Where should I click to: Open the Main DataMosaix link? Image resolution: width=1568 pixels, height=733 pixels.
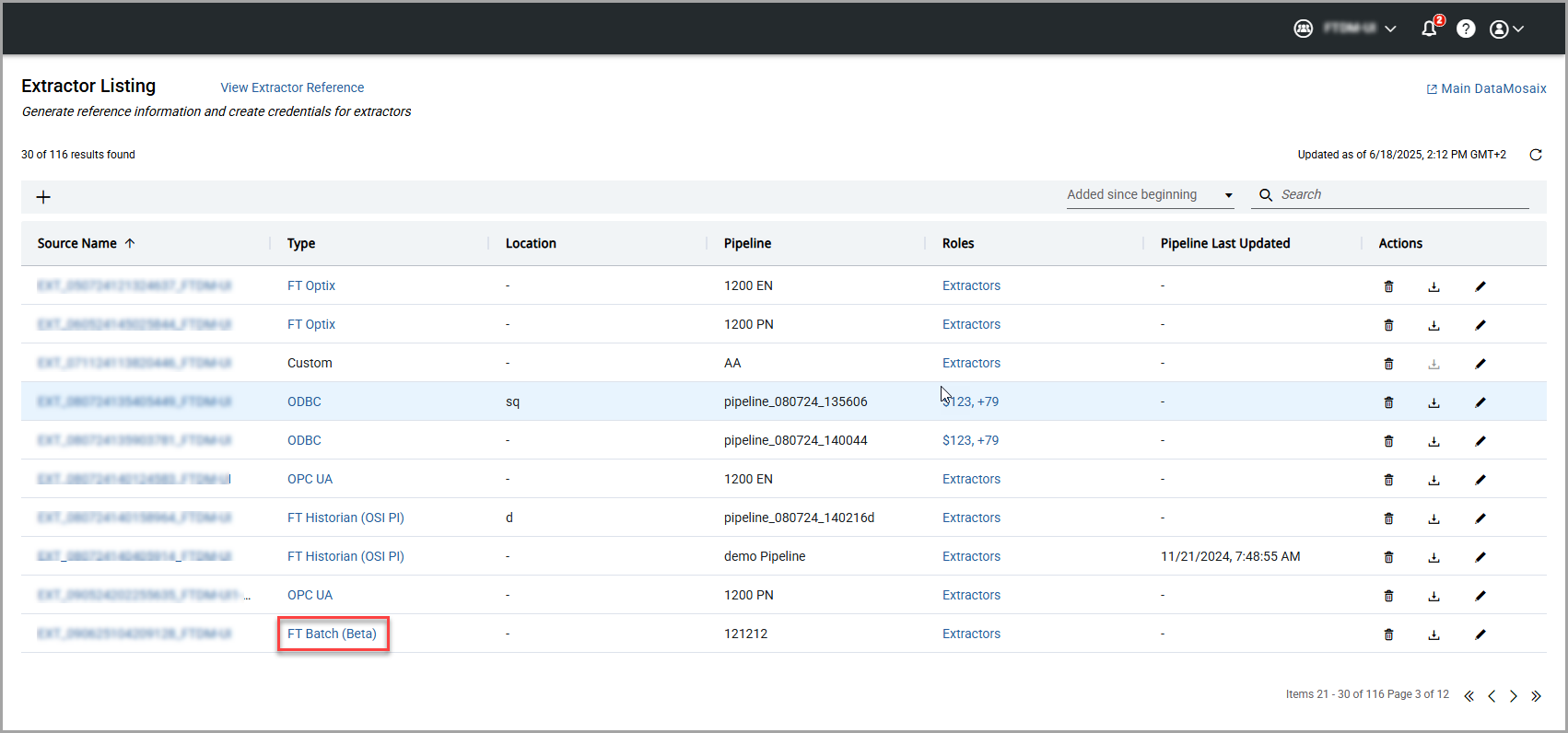coord(1486,88)
